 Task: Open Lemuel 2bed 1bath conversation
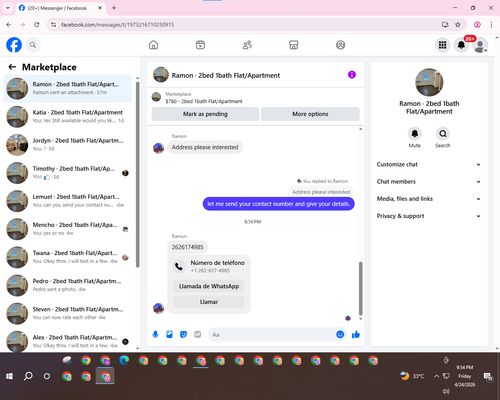pos(67,201)
